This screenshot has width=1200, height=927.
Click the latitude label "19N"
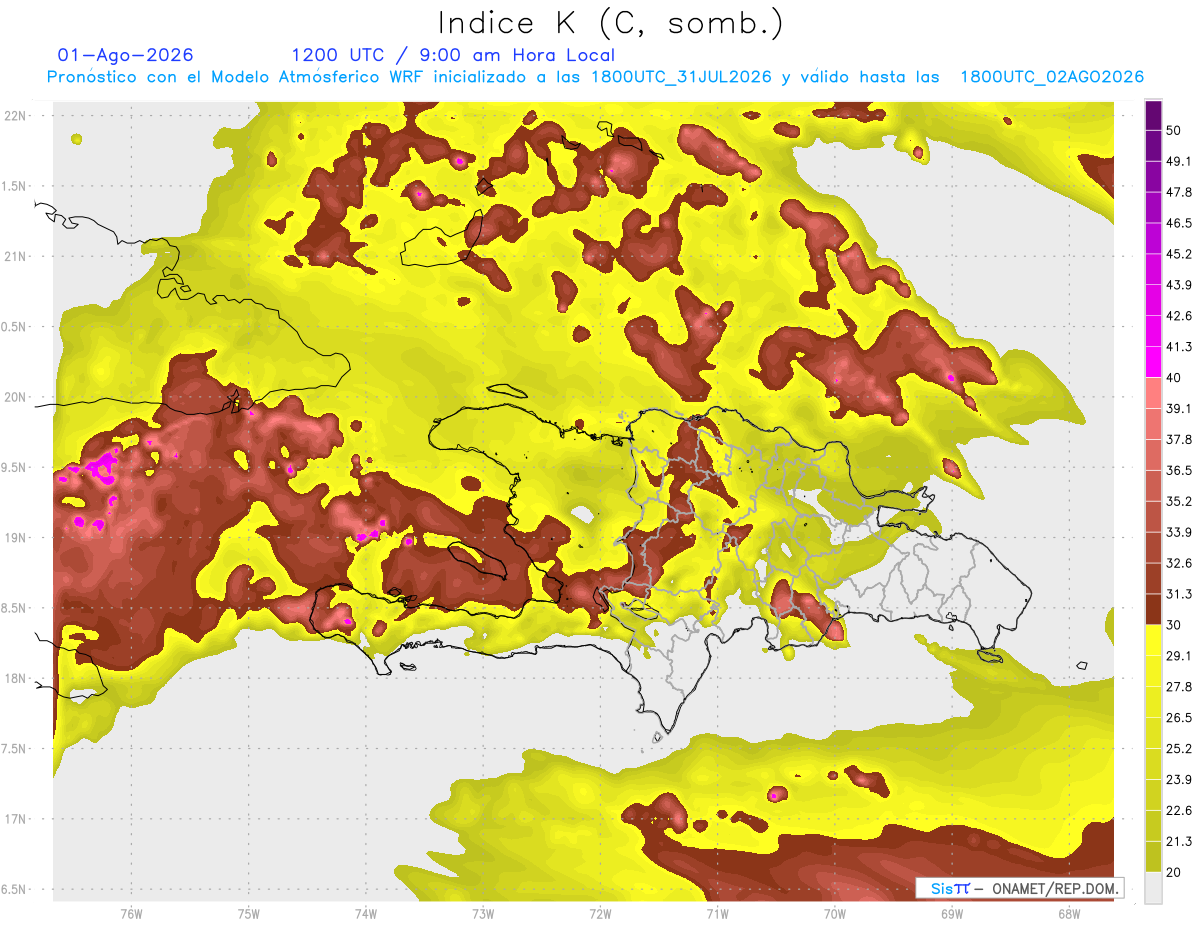15,538
